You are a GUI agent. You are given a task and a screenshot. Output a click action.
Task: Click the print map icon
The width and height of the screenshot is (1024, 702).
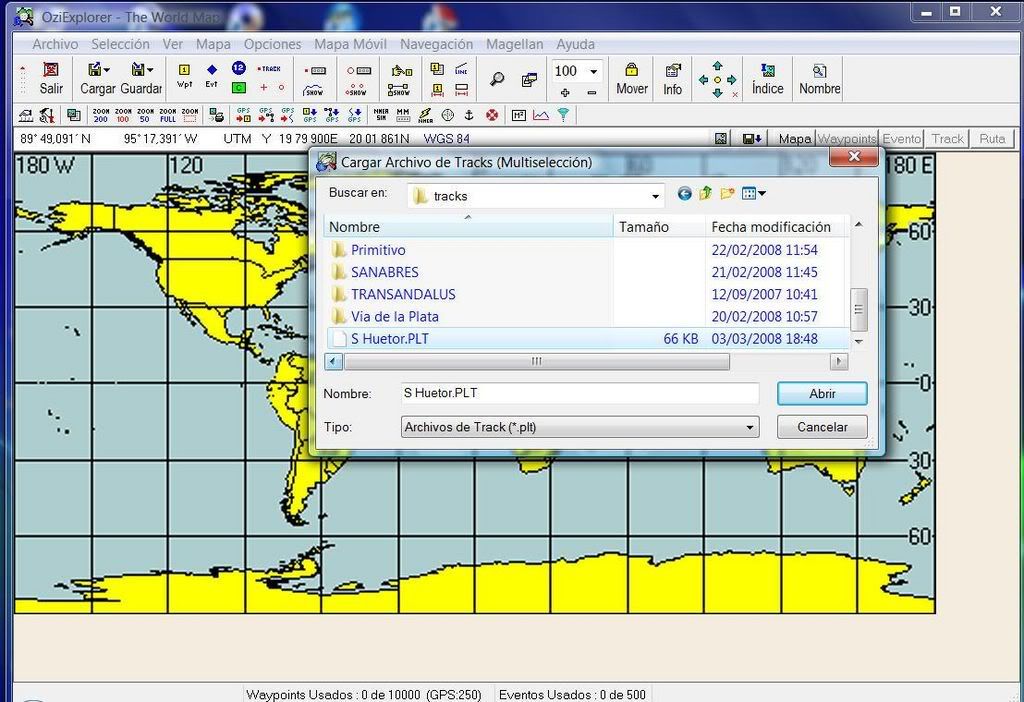[217, 116]
